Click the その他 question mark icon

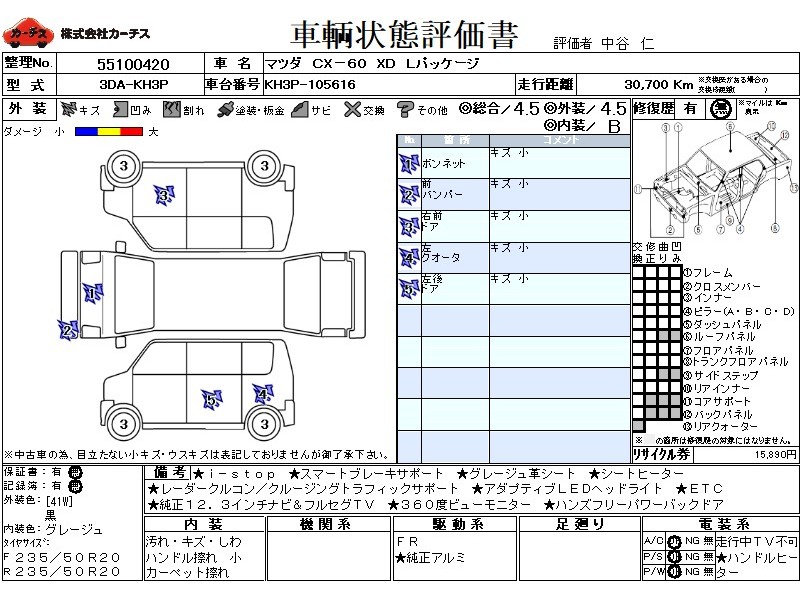(405, 109)
